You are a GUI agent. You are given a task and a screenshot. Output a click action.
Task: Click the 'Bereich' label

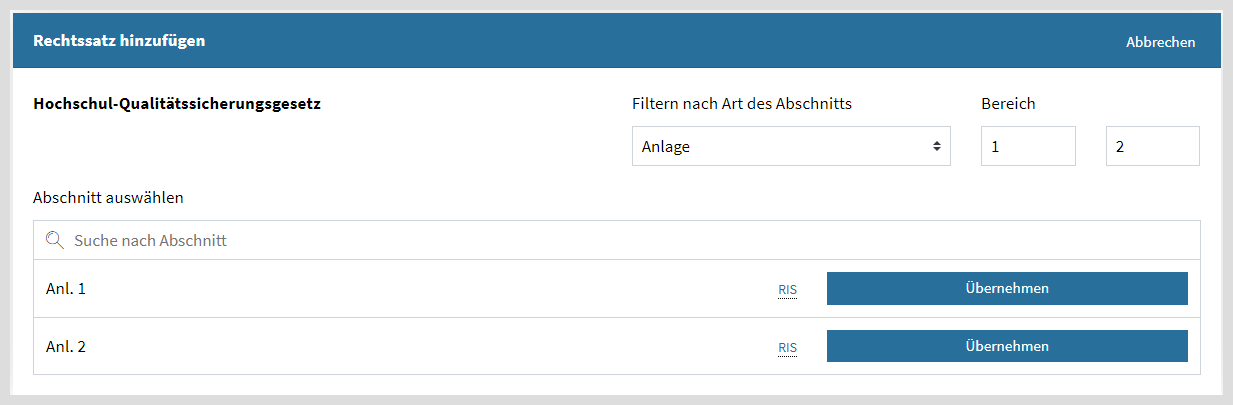1008,103
